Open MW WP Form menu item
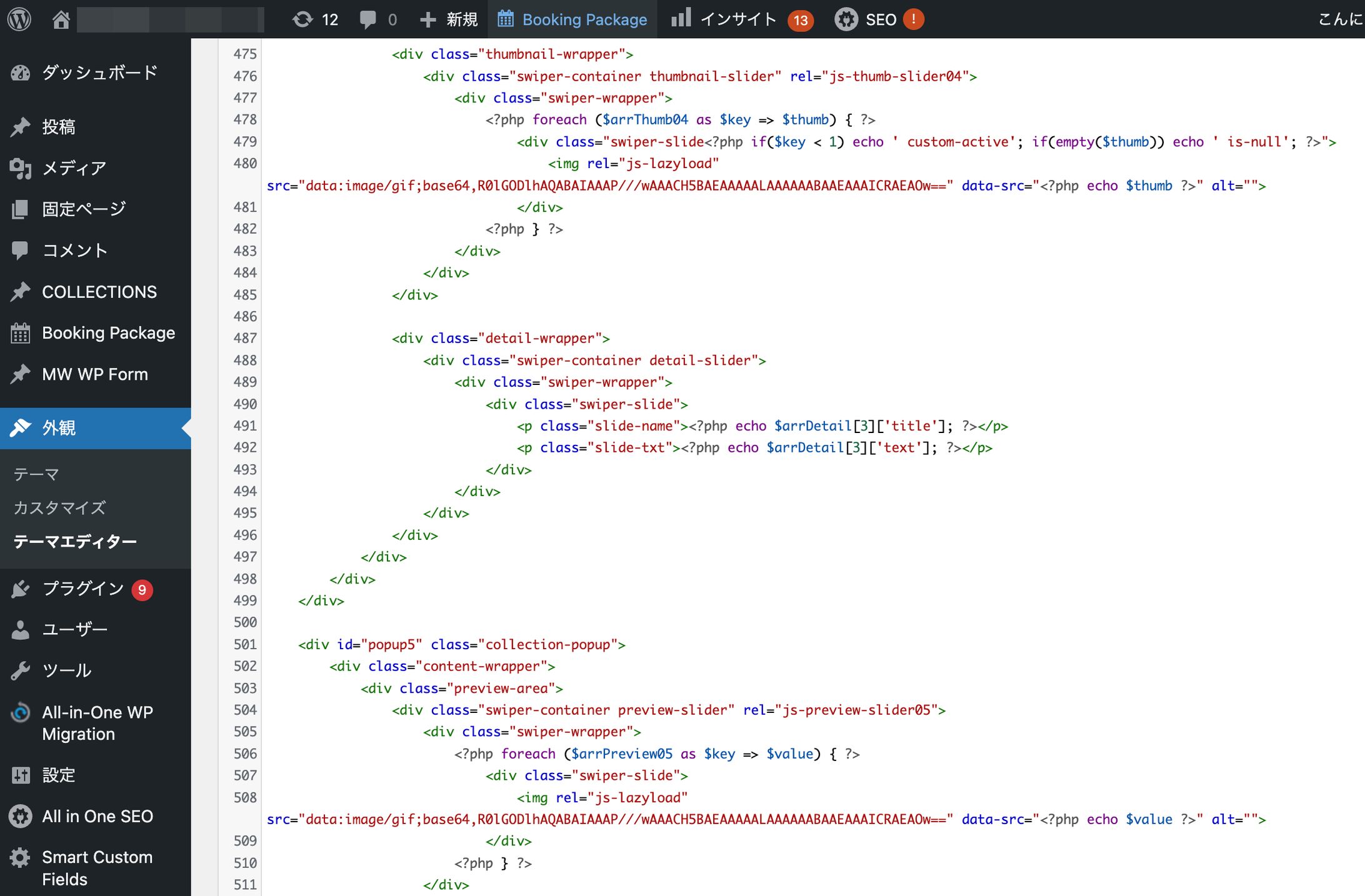Image resolution: width=1365 pixels, height=896 pixels. [95, 374]
